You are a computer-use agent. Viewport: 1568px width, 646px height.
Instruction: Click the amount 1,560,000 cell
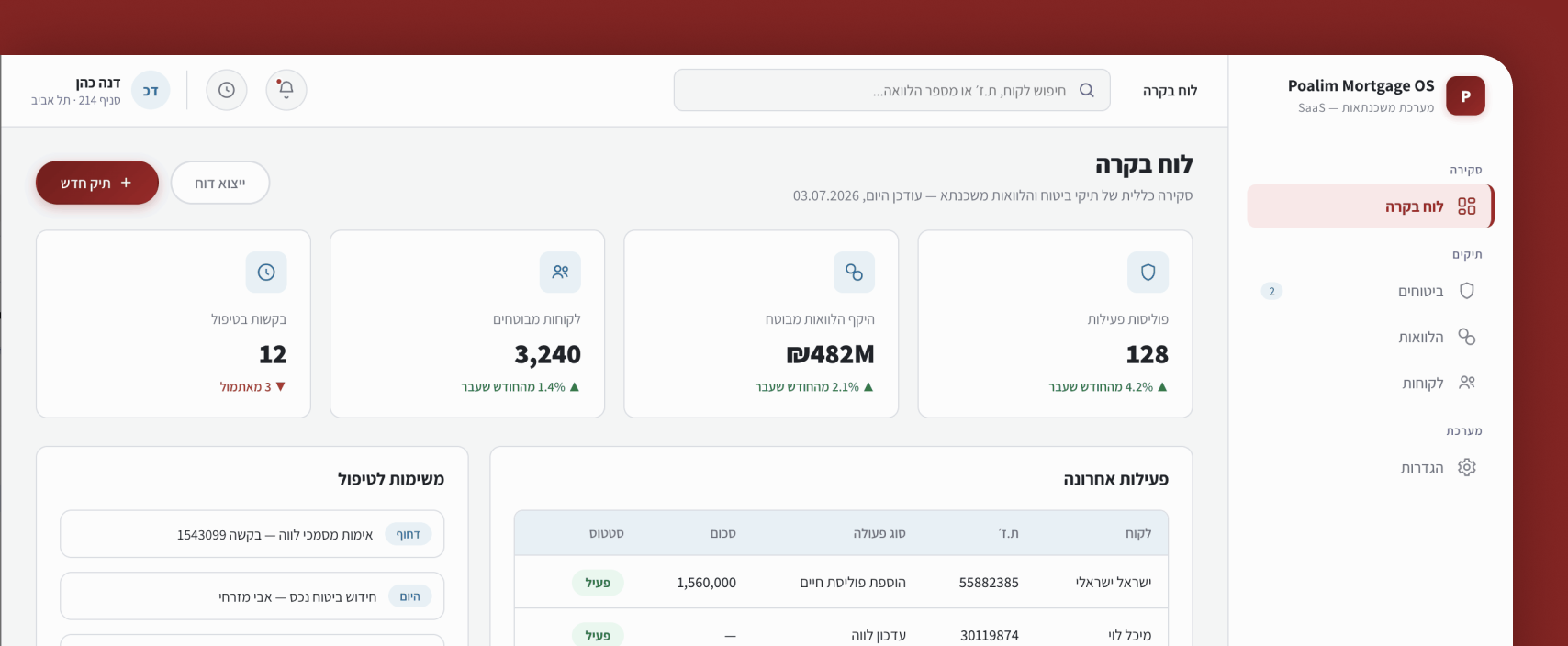[x=706, y=582]
